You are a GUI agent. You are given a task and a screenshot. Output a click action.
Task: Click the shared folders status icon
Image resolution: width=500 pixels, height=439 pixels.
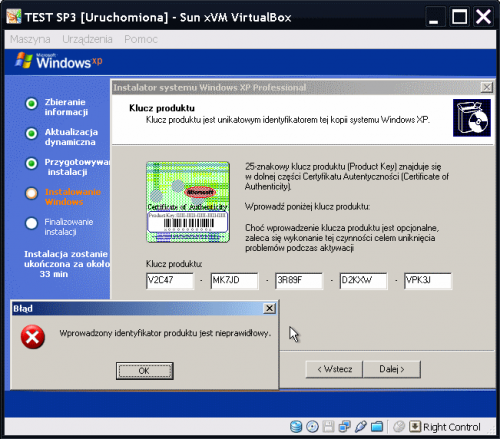[377, 427]
